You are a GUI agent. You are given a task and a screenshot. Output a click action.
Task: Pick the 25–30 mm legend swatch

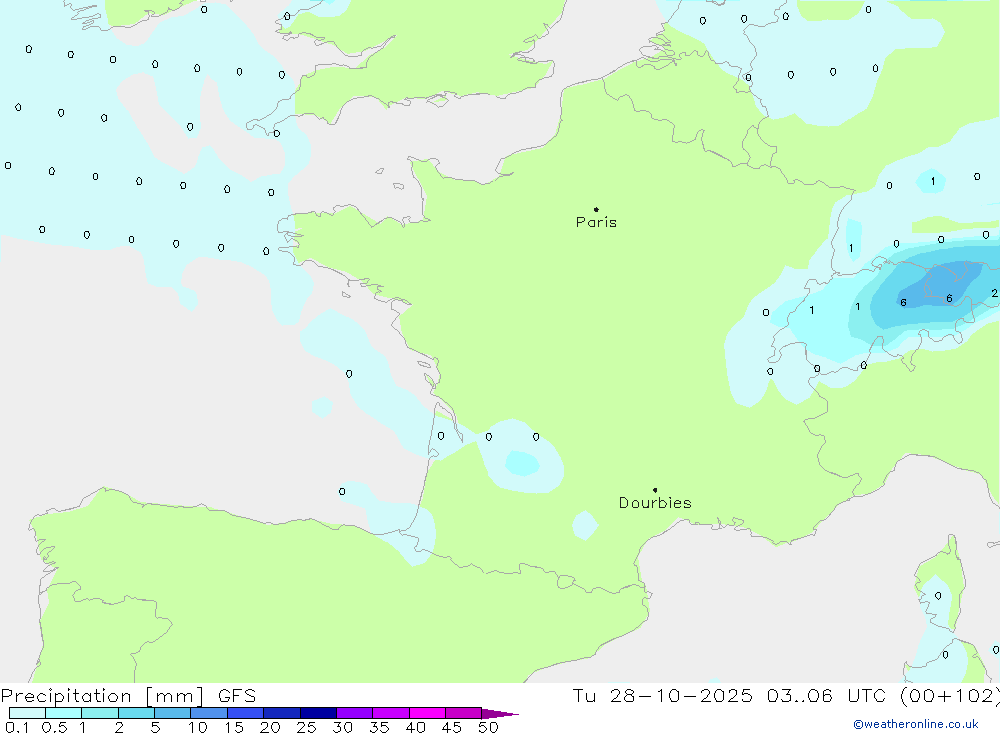(318, 713)
